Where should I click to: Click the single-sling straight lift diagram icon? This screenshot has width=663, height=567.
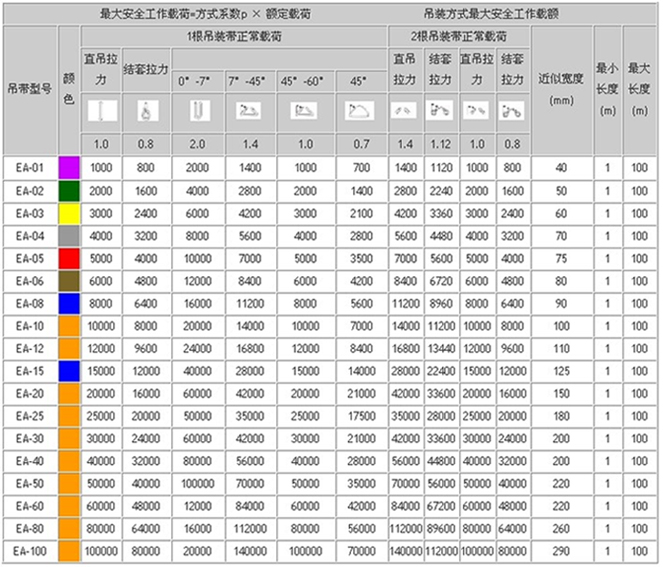click(x=102, y=111)
